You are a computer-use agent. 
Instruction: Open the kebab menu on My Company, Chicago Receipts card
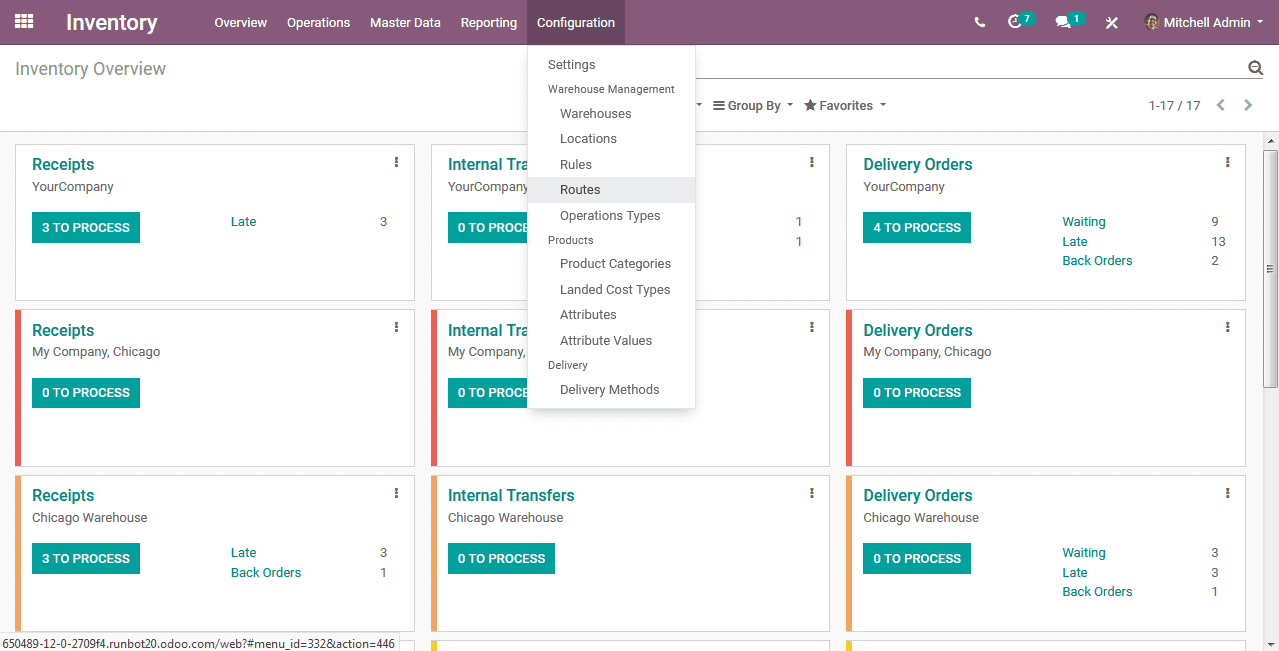pyautogui.click(x=396, y=327)
